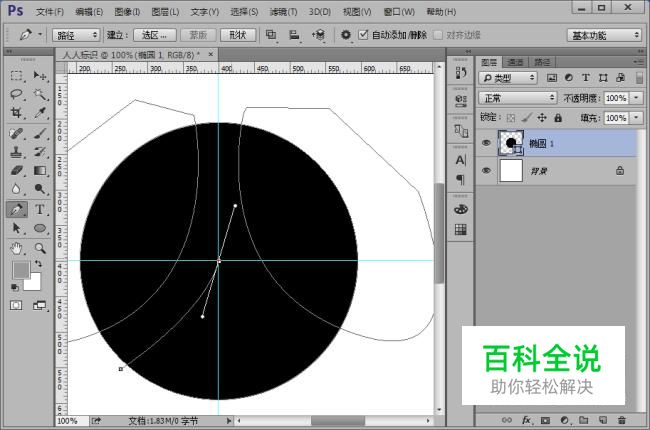Select the Magic Wand tool
Image resolution: width=650 pixels, height=430 pixels.
pyautogui.click(x=40, y=95)
